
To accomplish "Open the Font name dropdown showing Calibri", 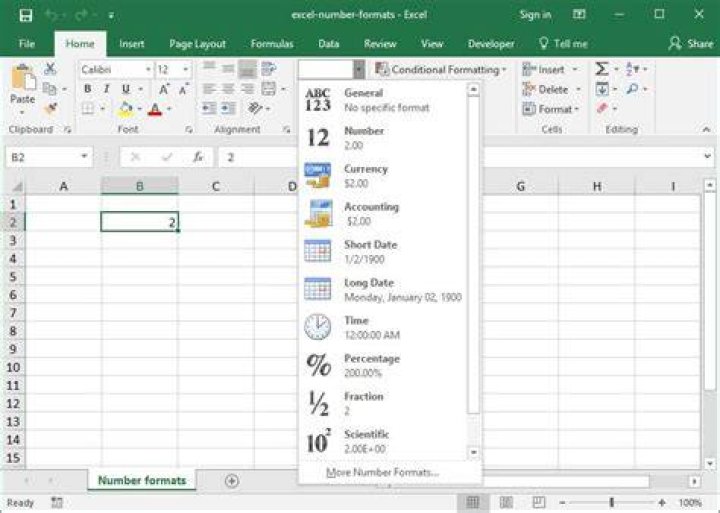I will 148,70.
